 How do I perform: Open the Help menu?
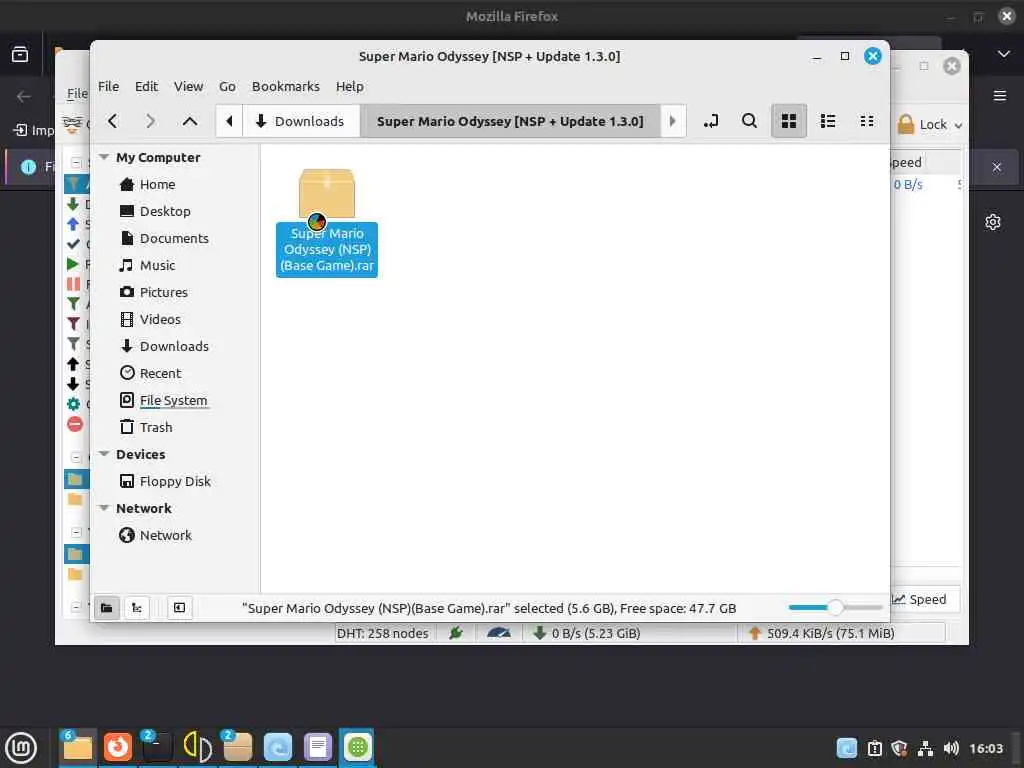(349, 86)
